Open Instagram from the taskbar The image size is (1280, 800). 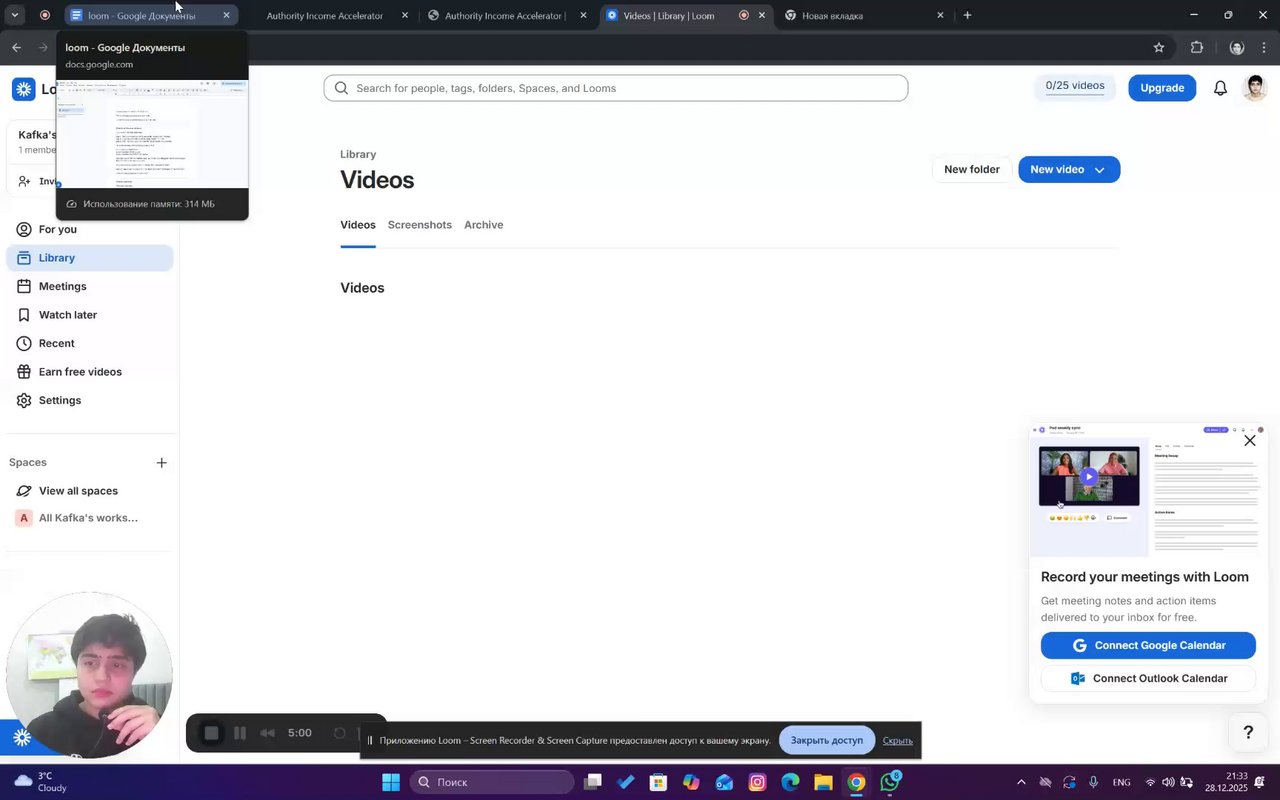coord(757,782)
